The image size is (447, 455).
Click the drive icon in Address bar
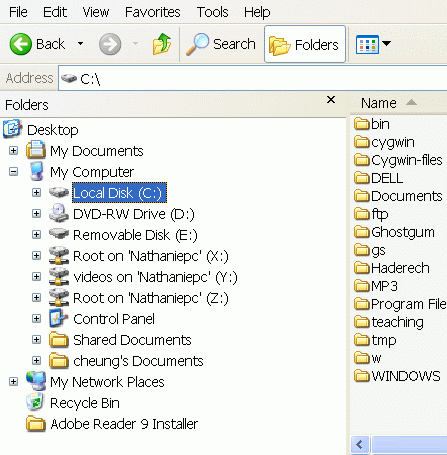(x=69, y=78)
